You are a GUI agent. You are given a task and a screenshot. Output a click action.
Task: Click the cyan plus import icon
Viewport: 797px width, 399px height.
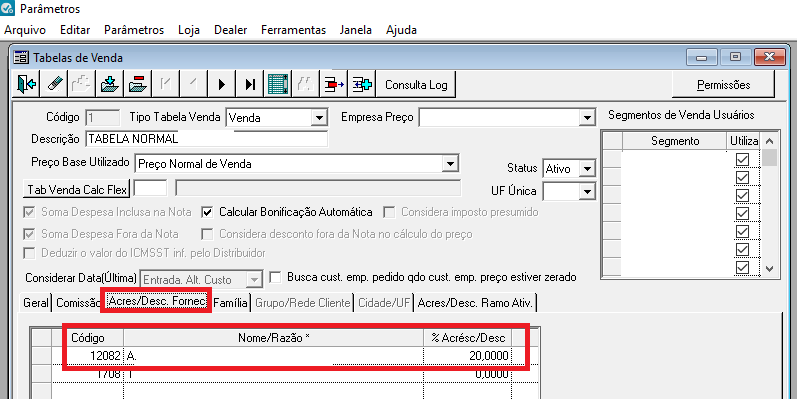point(362,84)
